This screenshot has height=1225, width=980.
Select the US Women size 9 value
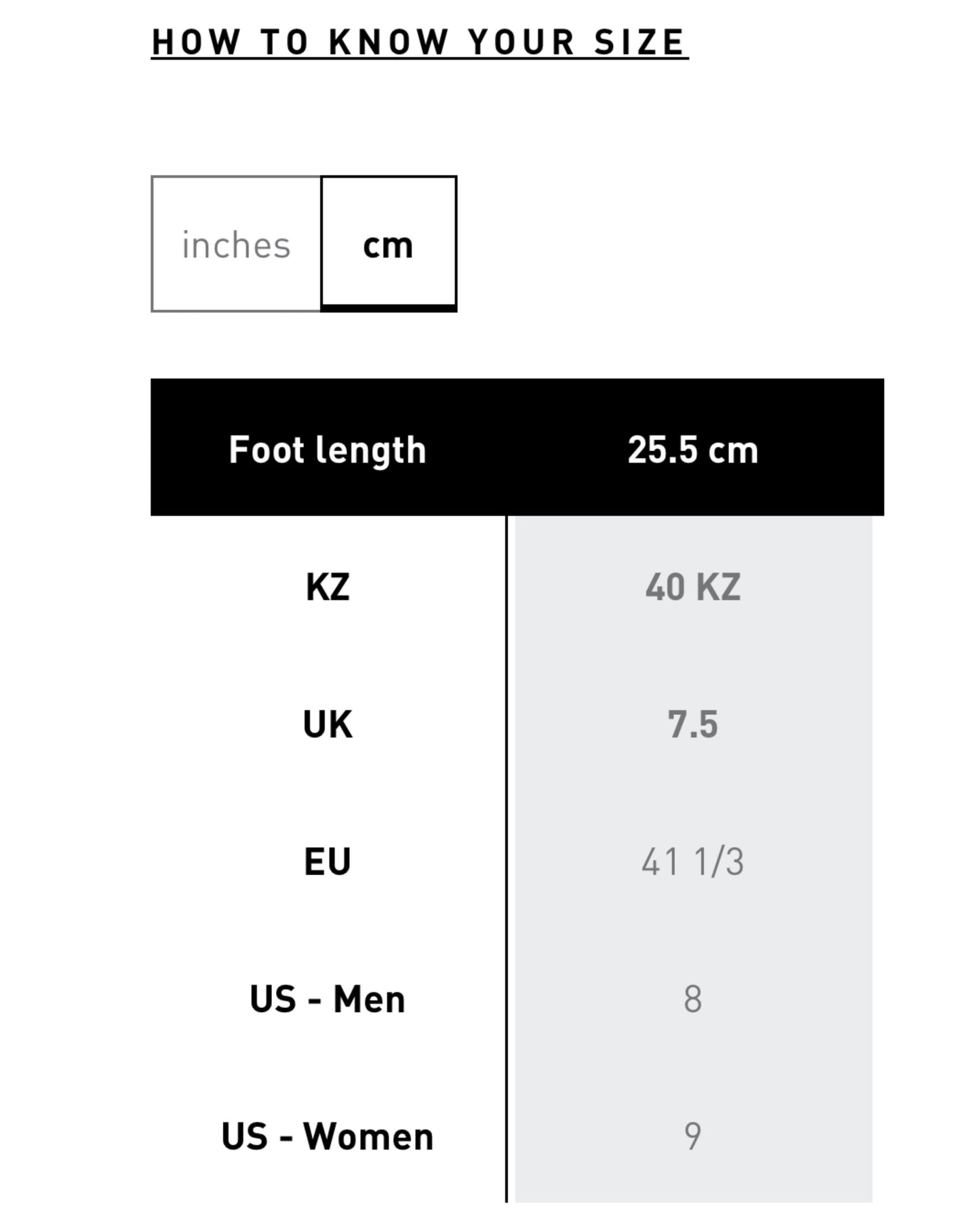pos(692,1136)
